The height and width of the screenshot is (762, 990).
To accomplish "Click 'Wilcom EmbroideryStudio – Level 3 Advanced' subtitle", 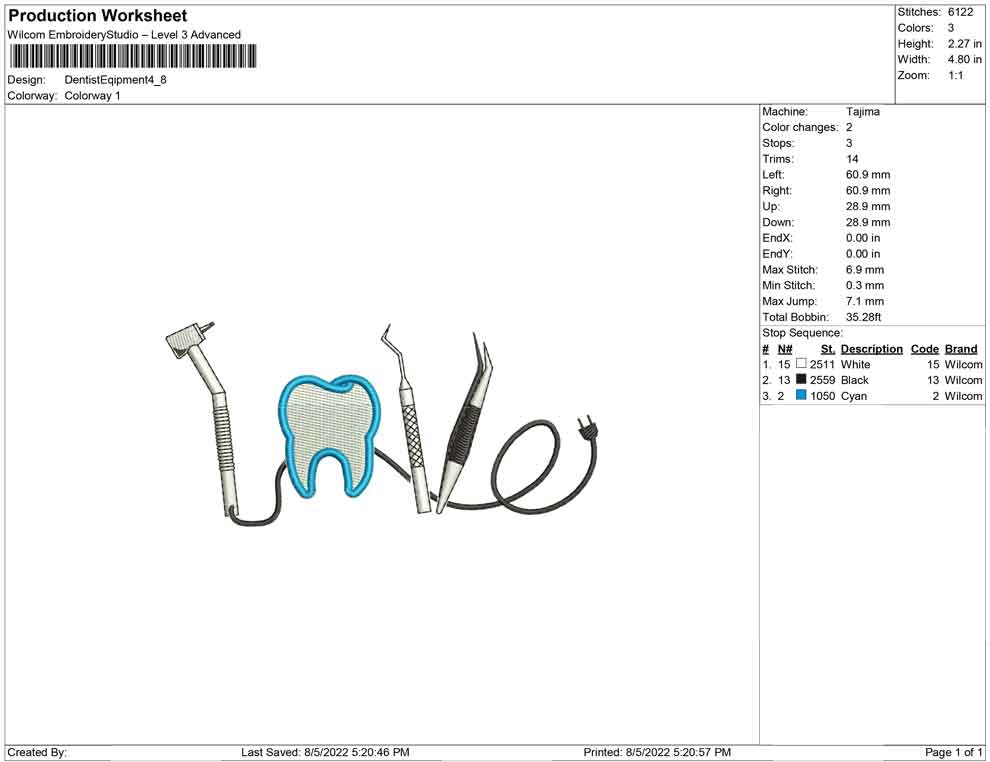I will click(x=124, y=35).
